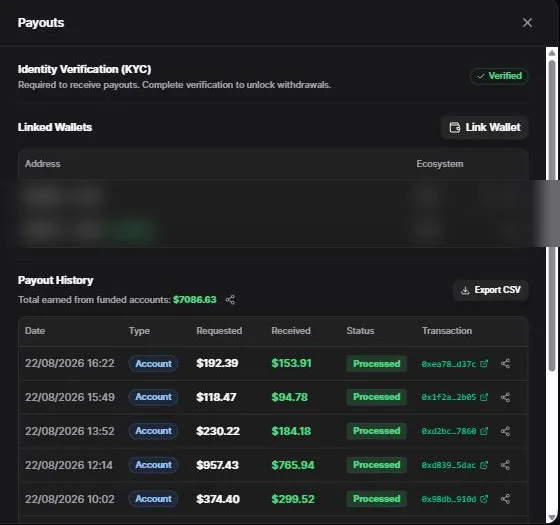This screenshot has width=560, height=525.
Task: Click Account tag for 13:52 payout
Action: point(153,431)
